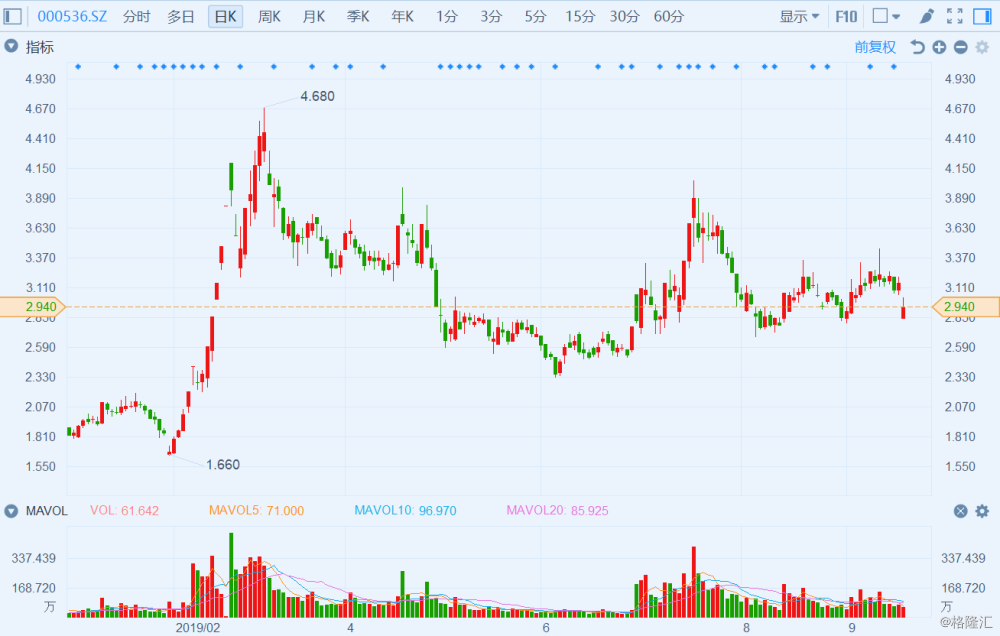Switch to the 60分 minute chart
Image resolution: width=1000 pixels, height=636 pixels.
668,16
